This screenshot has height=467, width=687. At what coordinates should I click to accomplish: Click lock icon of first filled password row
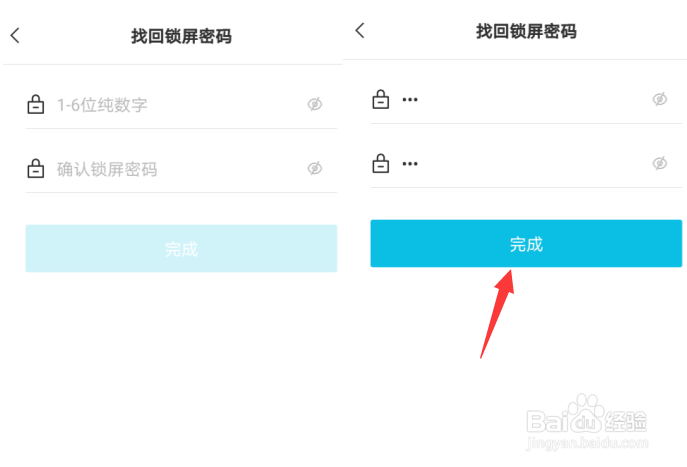tap(380, 99)
